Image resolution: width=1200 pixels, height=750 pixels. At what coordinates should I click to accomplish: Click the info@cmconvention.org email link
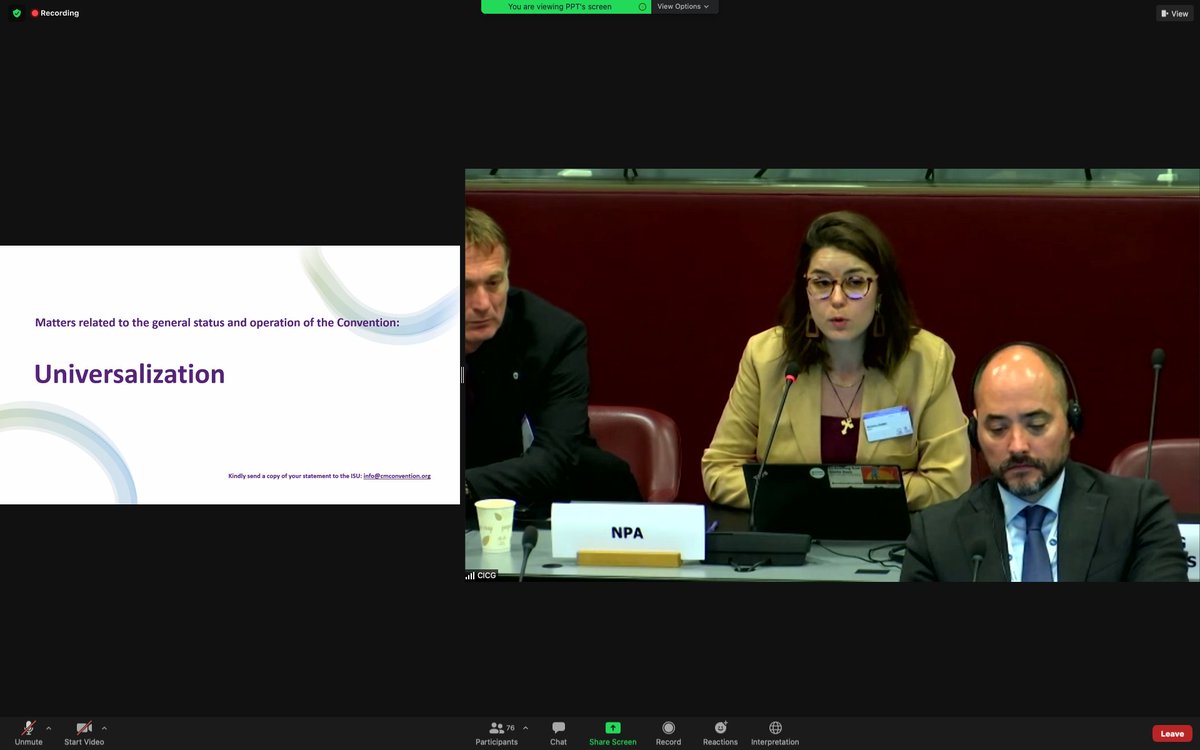coord(397,476)
